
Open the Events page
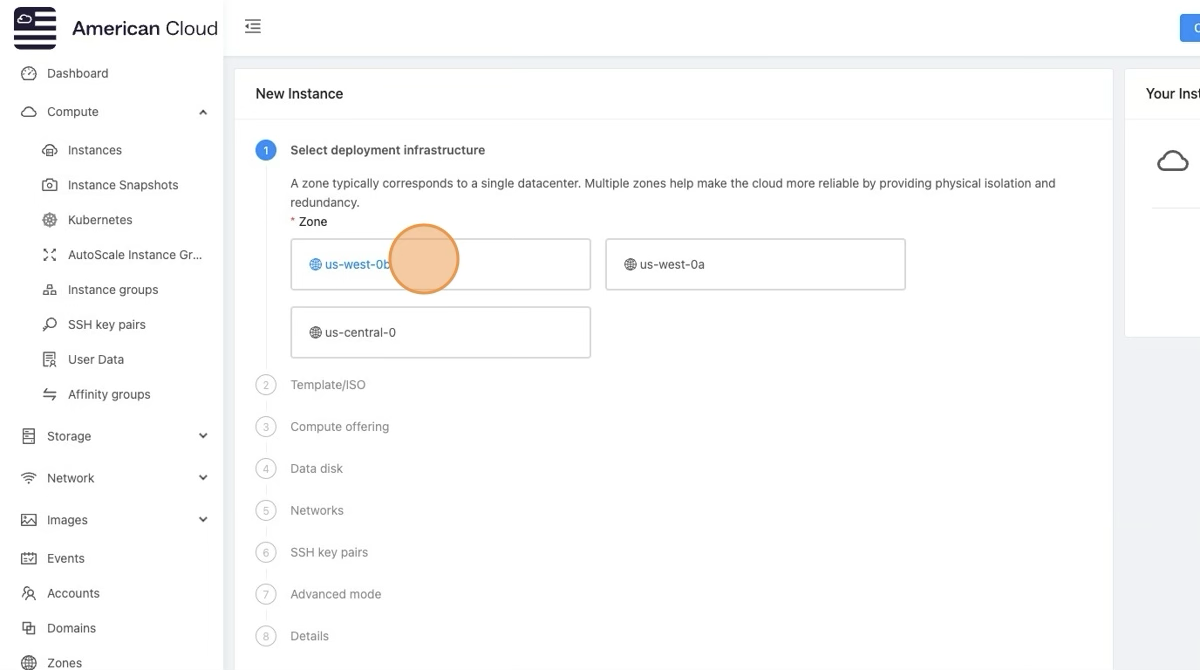pyautogui.click(x=66, y=558)
